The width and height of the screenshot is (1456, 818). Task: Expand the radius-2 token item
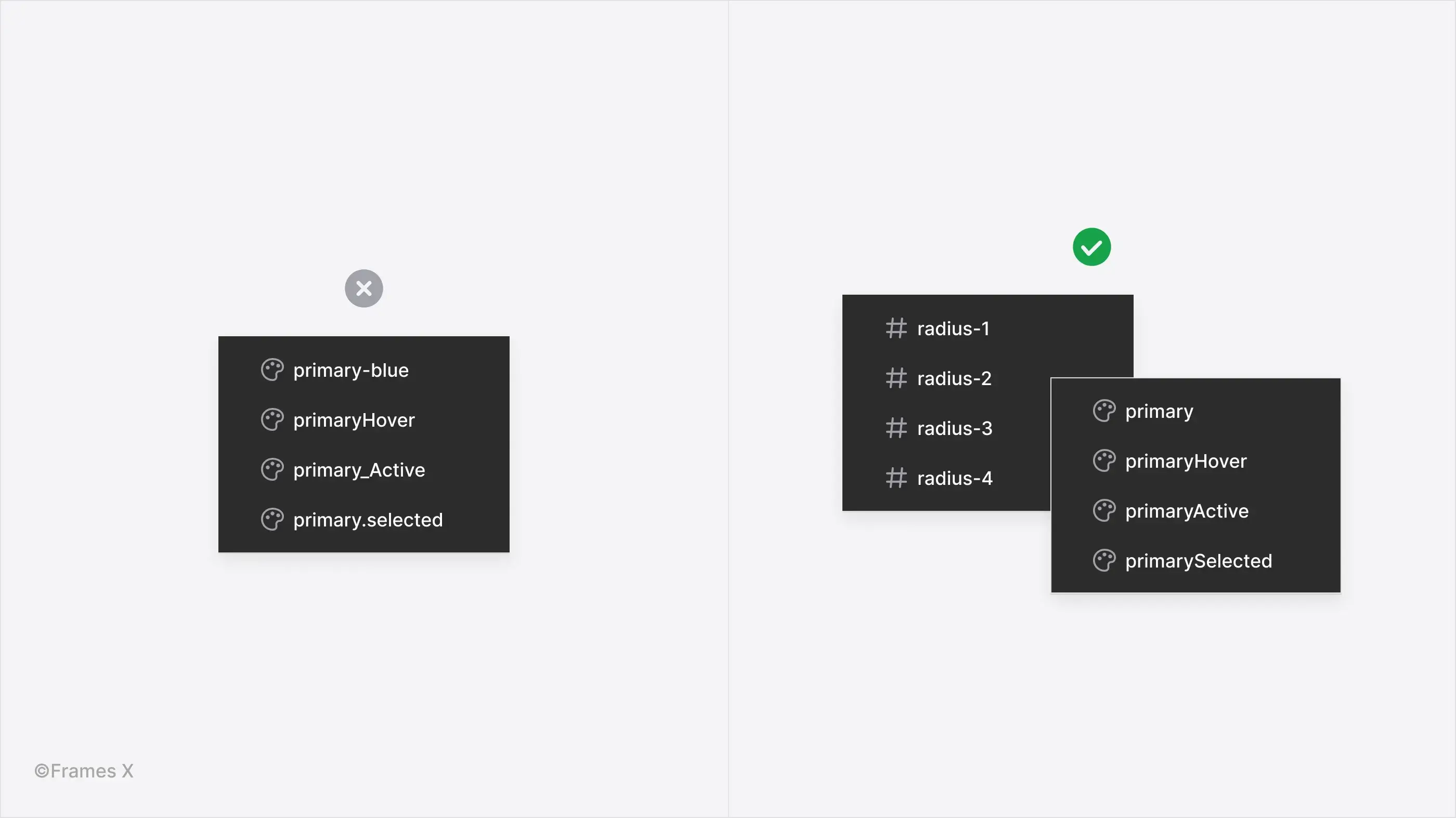955,377
